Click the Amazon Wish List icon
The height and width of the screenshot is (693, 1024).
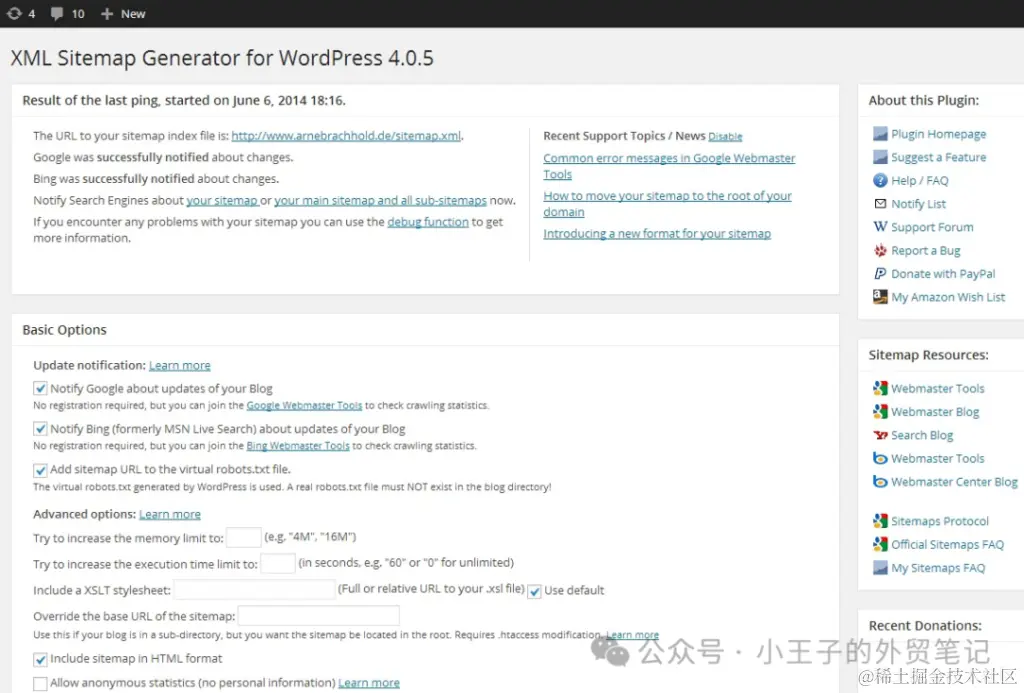(880, 297)
